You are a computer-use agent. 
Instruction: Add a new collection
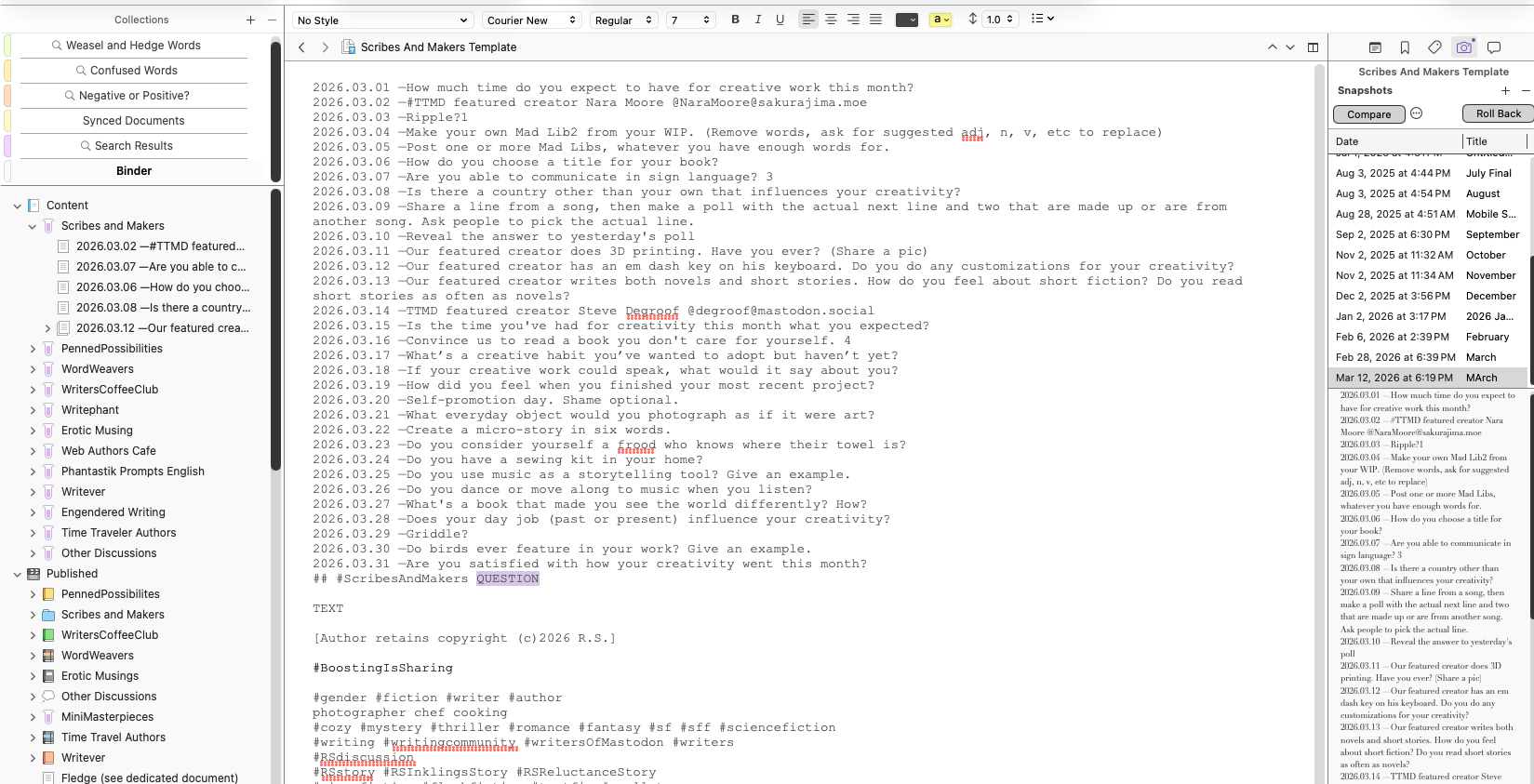(250, 20)
